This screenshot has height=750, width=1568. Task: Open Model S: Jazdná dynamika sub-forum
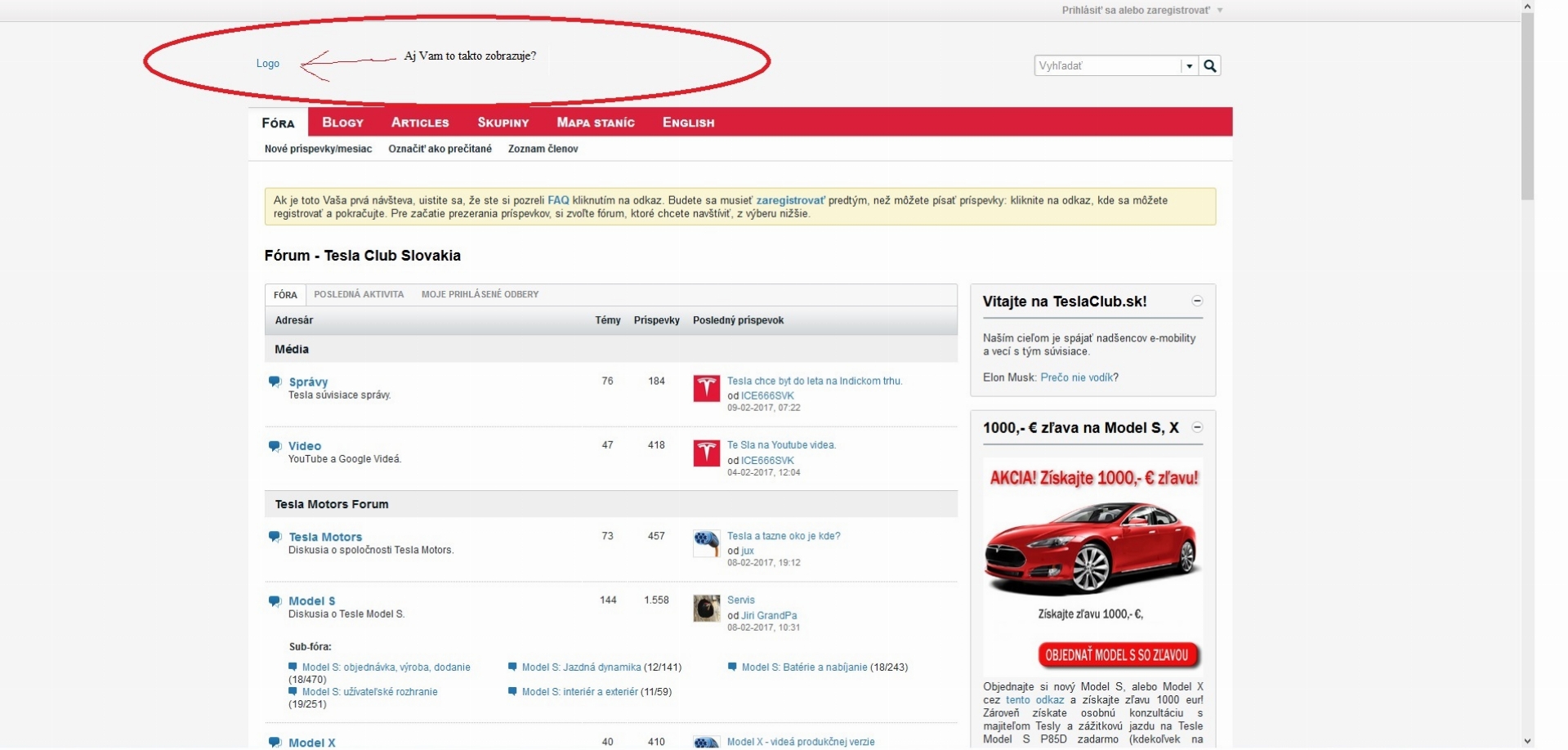coord(582,667)
